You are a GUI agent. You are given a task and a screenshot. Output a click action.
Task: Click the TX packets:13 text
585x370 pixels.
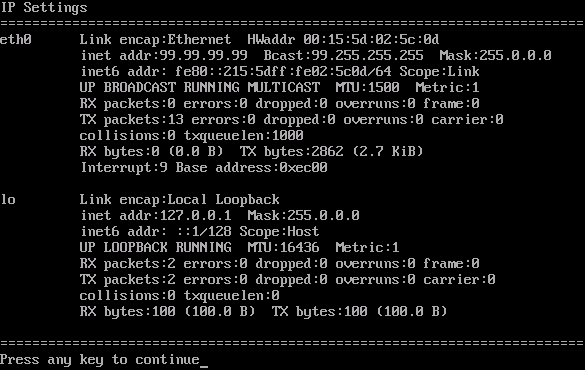tap(132, 119)
